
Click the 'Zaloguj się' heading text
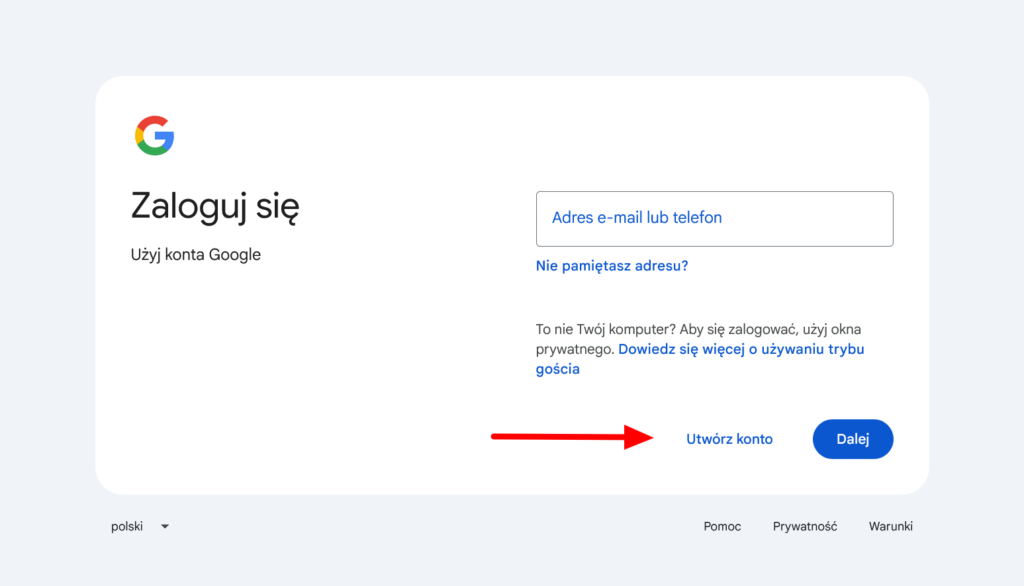[215, 207]
